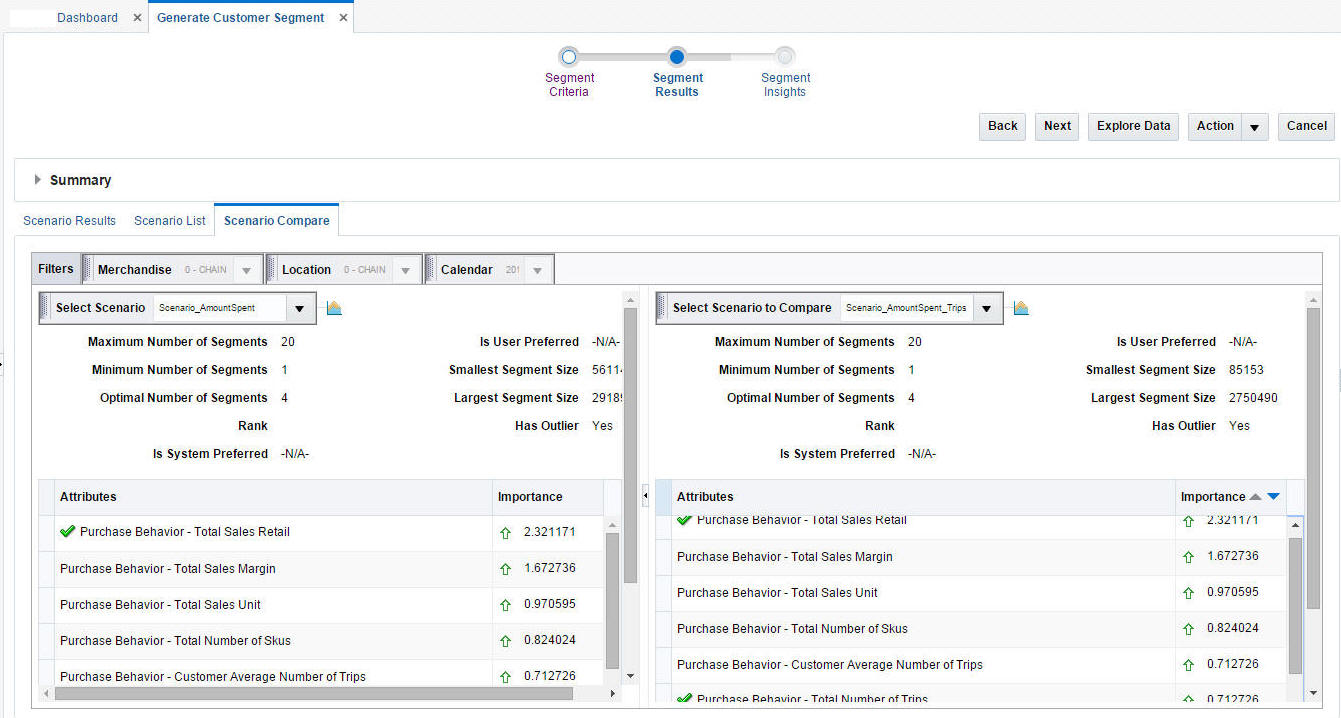This screenshot has width=1341, height=718.
Task: Select left Total Number of Skus row
Action: tap(321, 641)
